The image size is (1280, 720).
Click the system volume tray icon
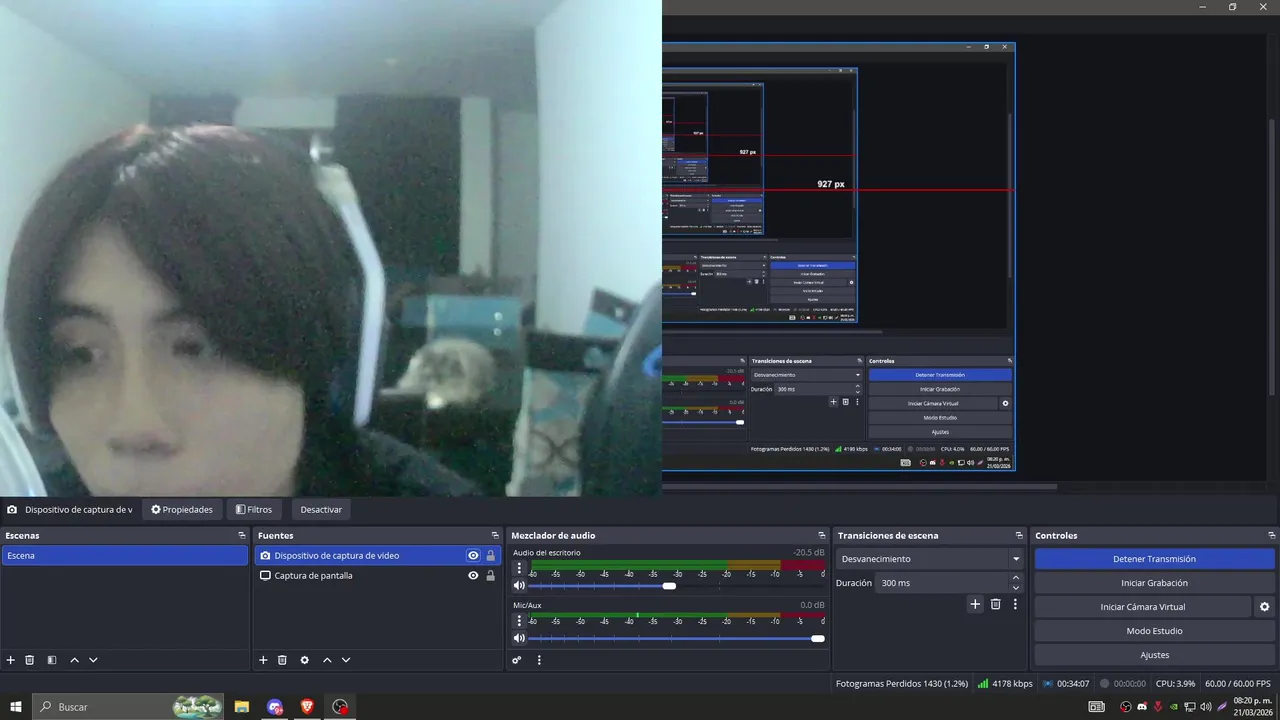[x=1206, y=707]
